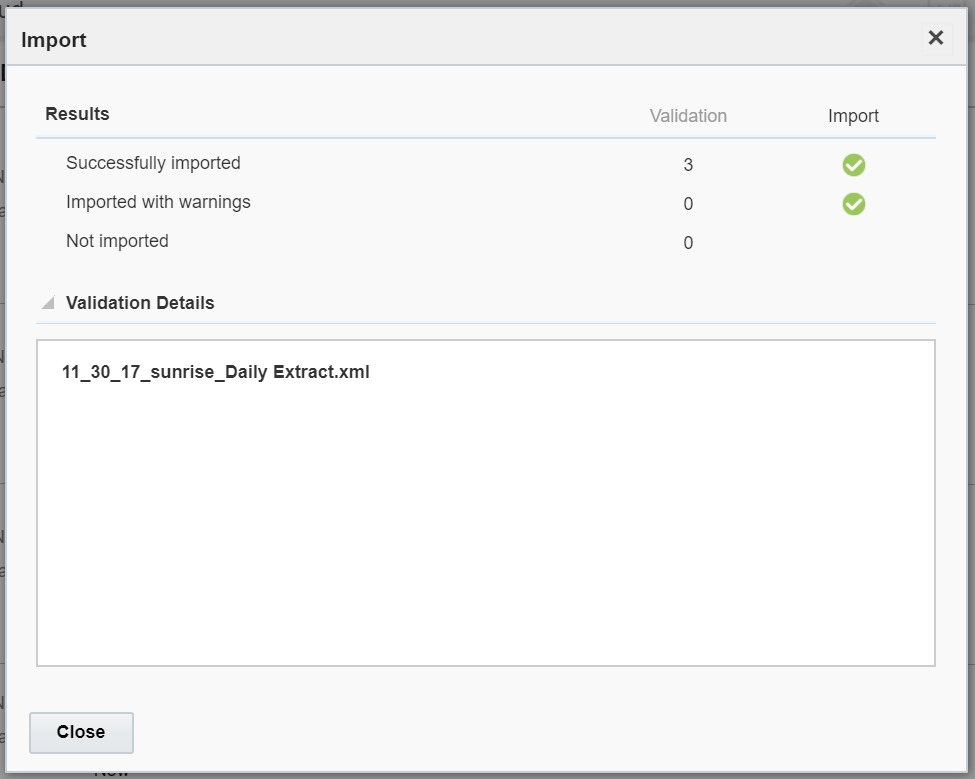Viewport: 975px width, 779px height.
Task: Click the Imported with warnings label
Action: pos(158,202)
